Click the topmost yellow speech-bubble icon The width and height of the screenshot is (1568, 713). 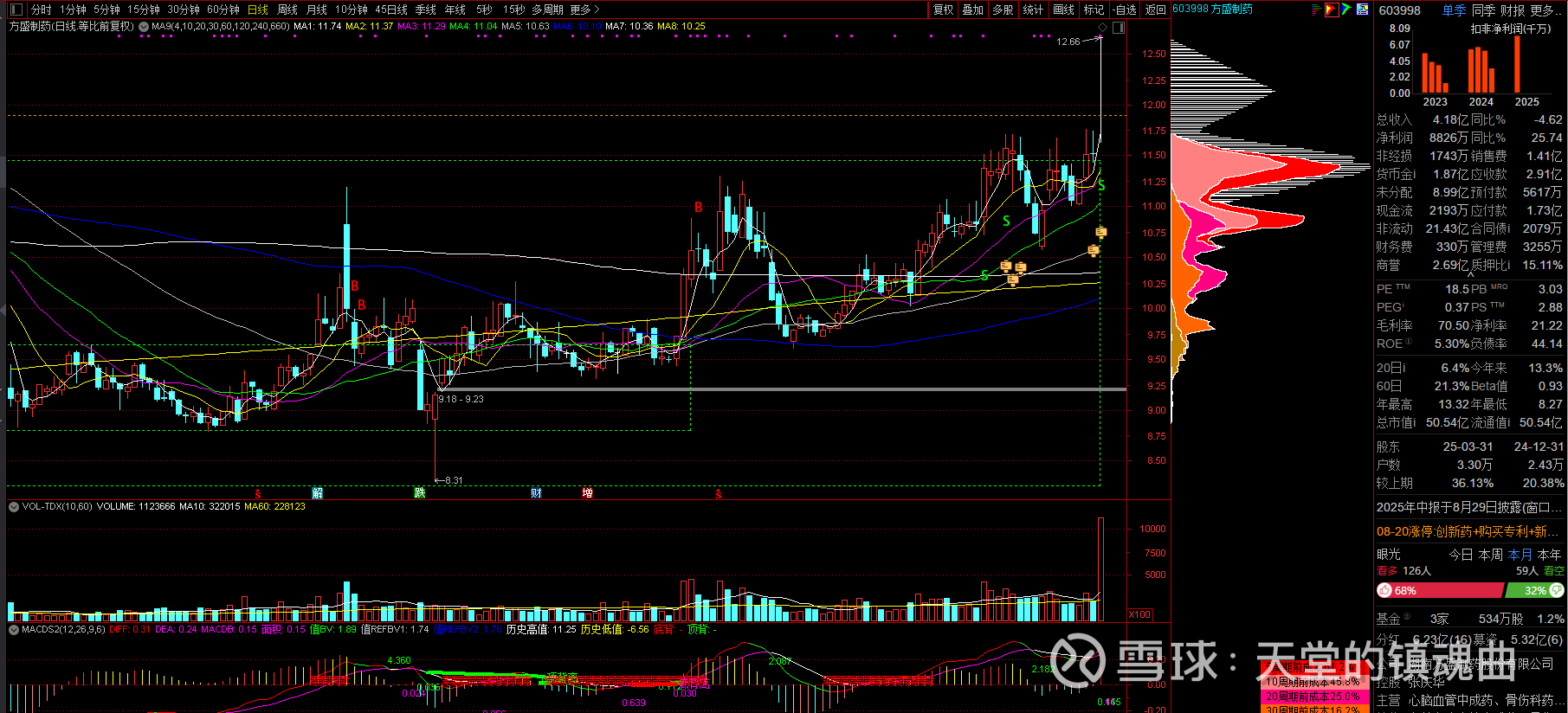pos(1101,233)
